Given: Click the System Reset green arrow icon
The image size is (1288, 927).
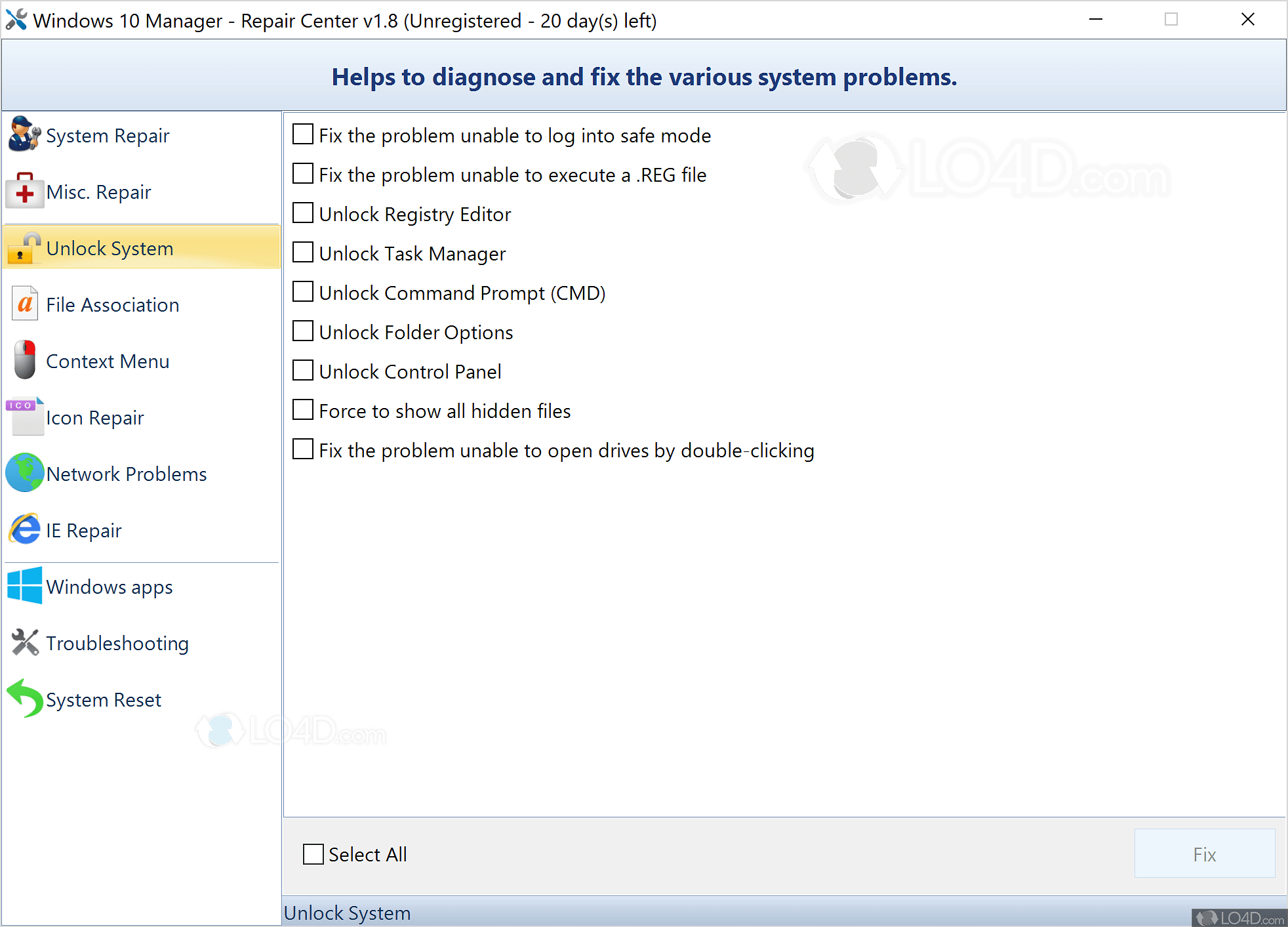Looking at the screenshot, I should (25, 699).
